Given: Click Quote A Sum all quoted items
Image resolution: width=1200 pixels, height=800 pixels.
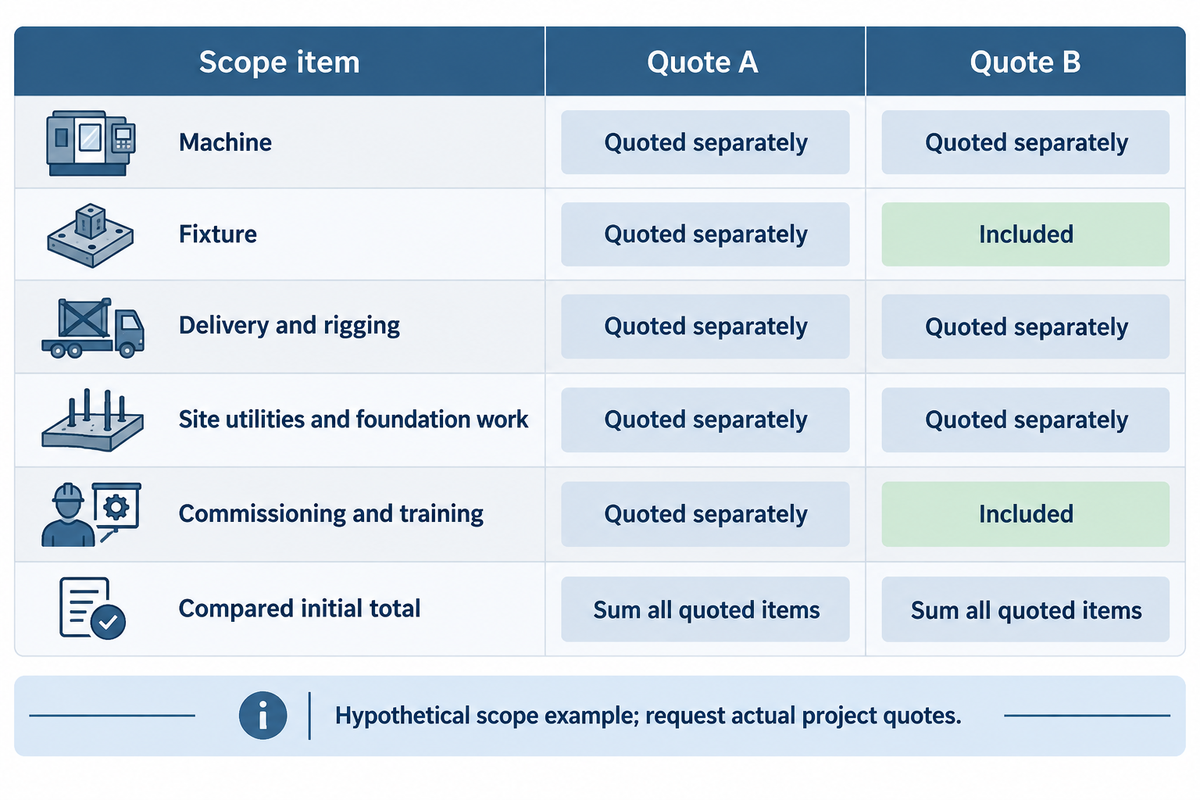Looking at the screenshot, I should point(705,609).
